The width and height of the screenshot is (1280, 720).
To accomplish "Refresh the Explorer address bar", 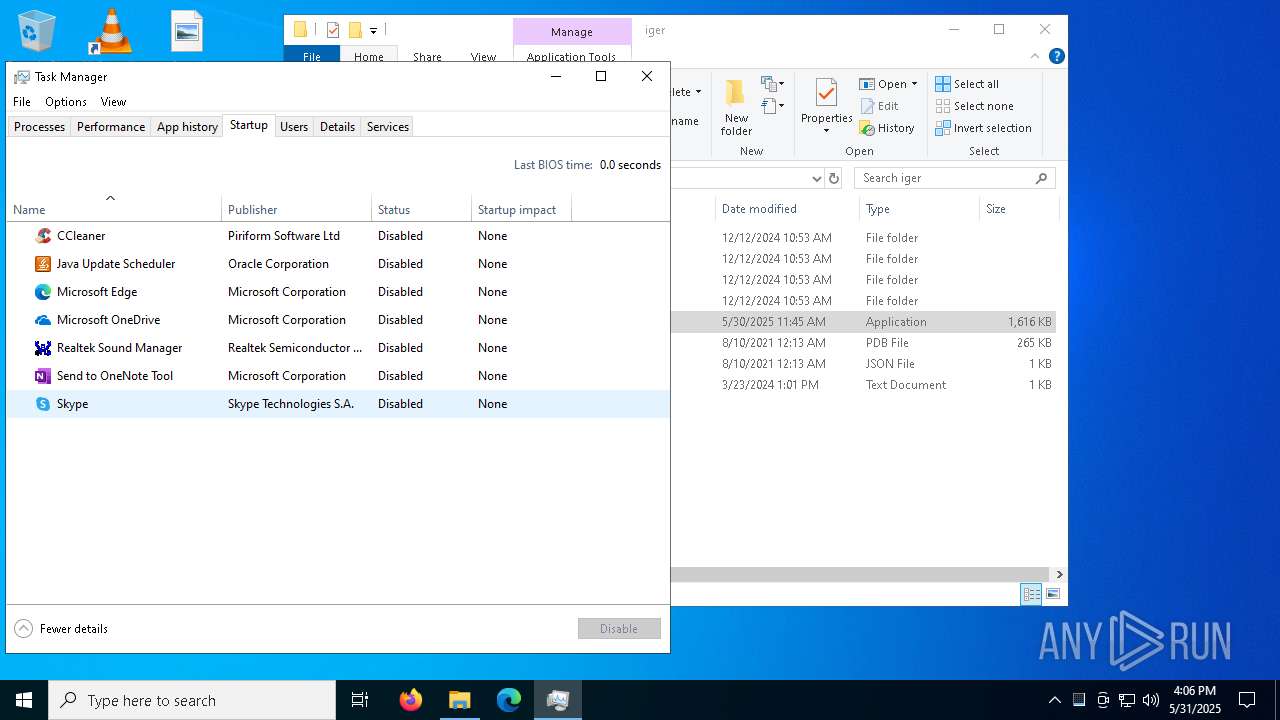I will tap(834, 178).
